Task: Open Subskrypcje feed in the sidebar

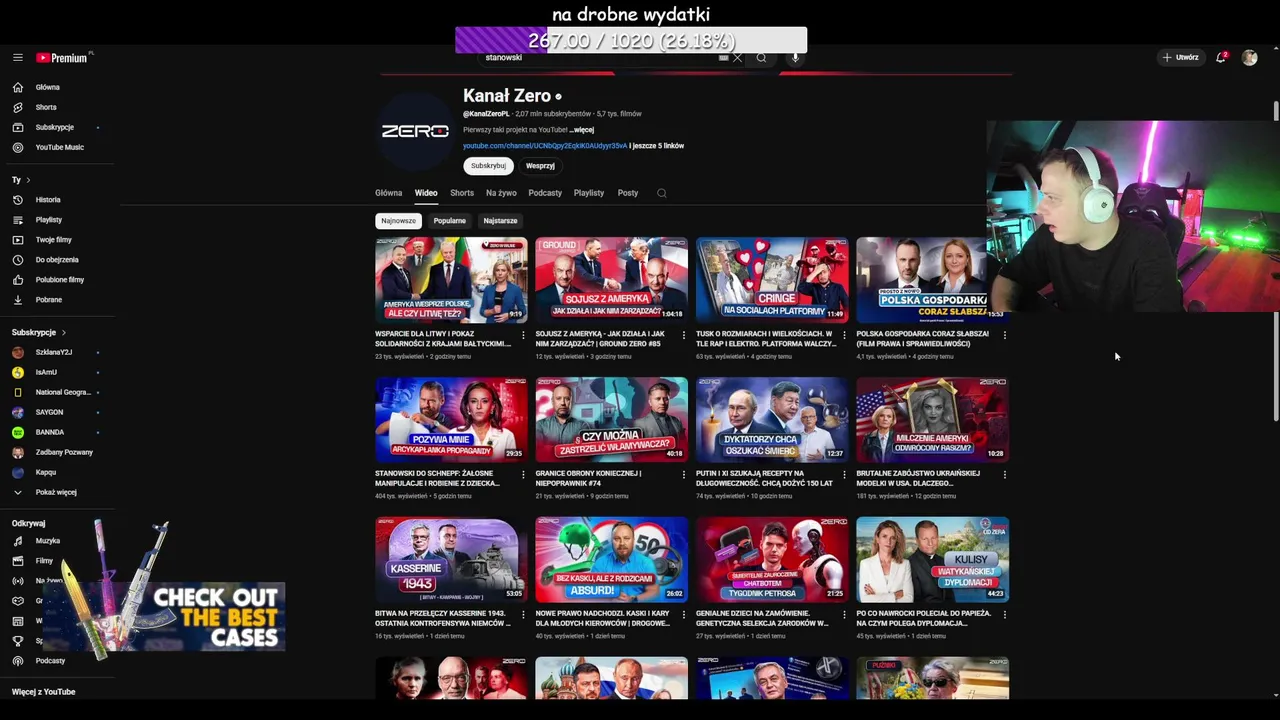Action: click(x=55, y=127)
